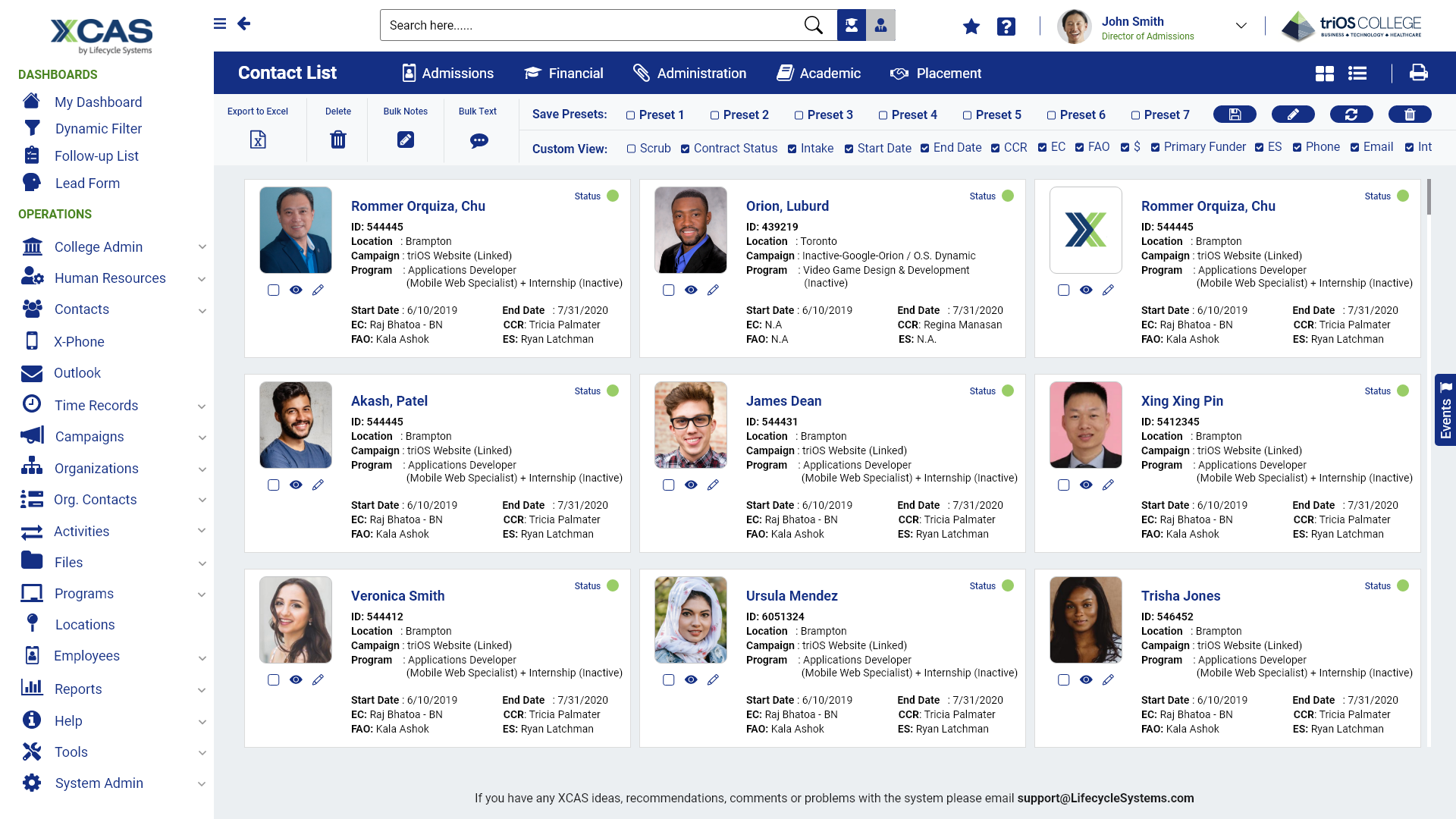The image size is (1456, 819).
Task: Switch to the list view icon
Action: pos(1357,74)
